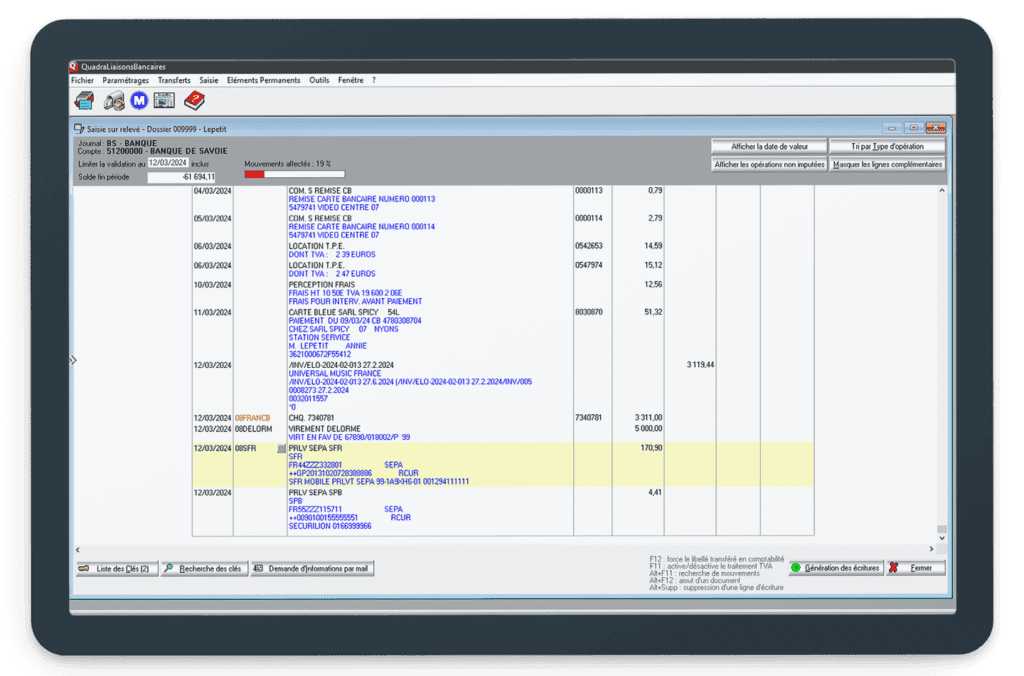Image resolution: width=1024 pixels, height=676 pixels.
Task: Click the bank terminal toolbar icon
Action: tap(164, 100)
